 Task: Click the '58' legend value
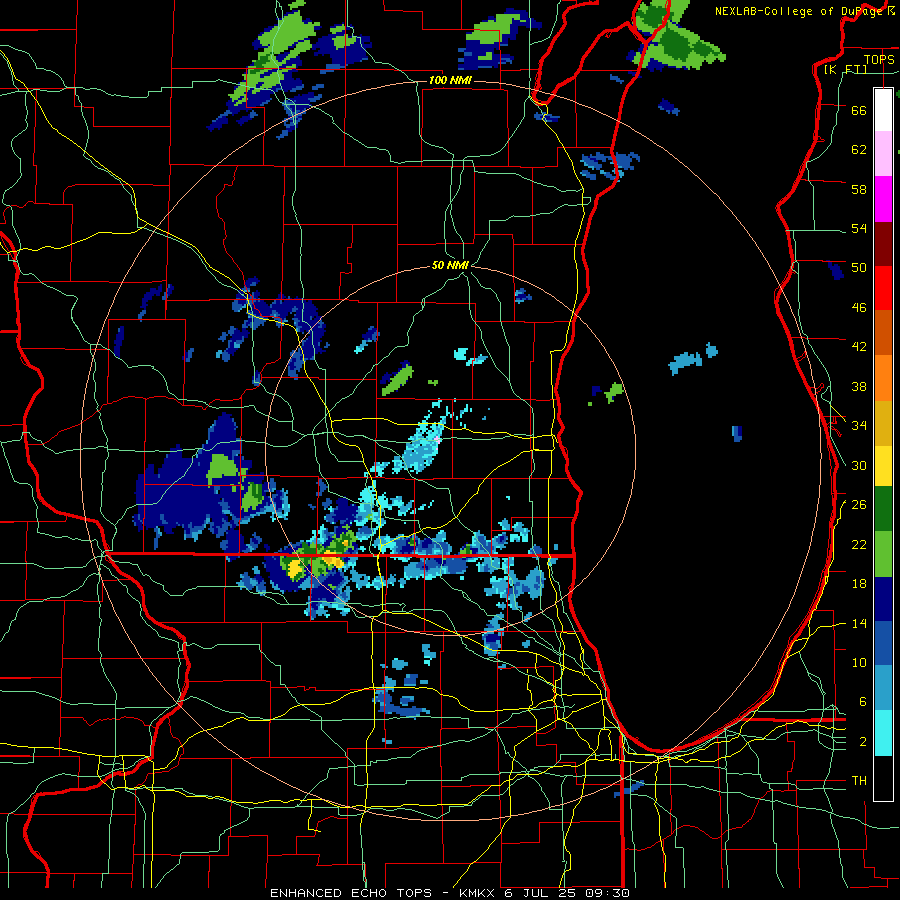point(859,189)
